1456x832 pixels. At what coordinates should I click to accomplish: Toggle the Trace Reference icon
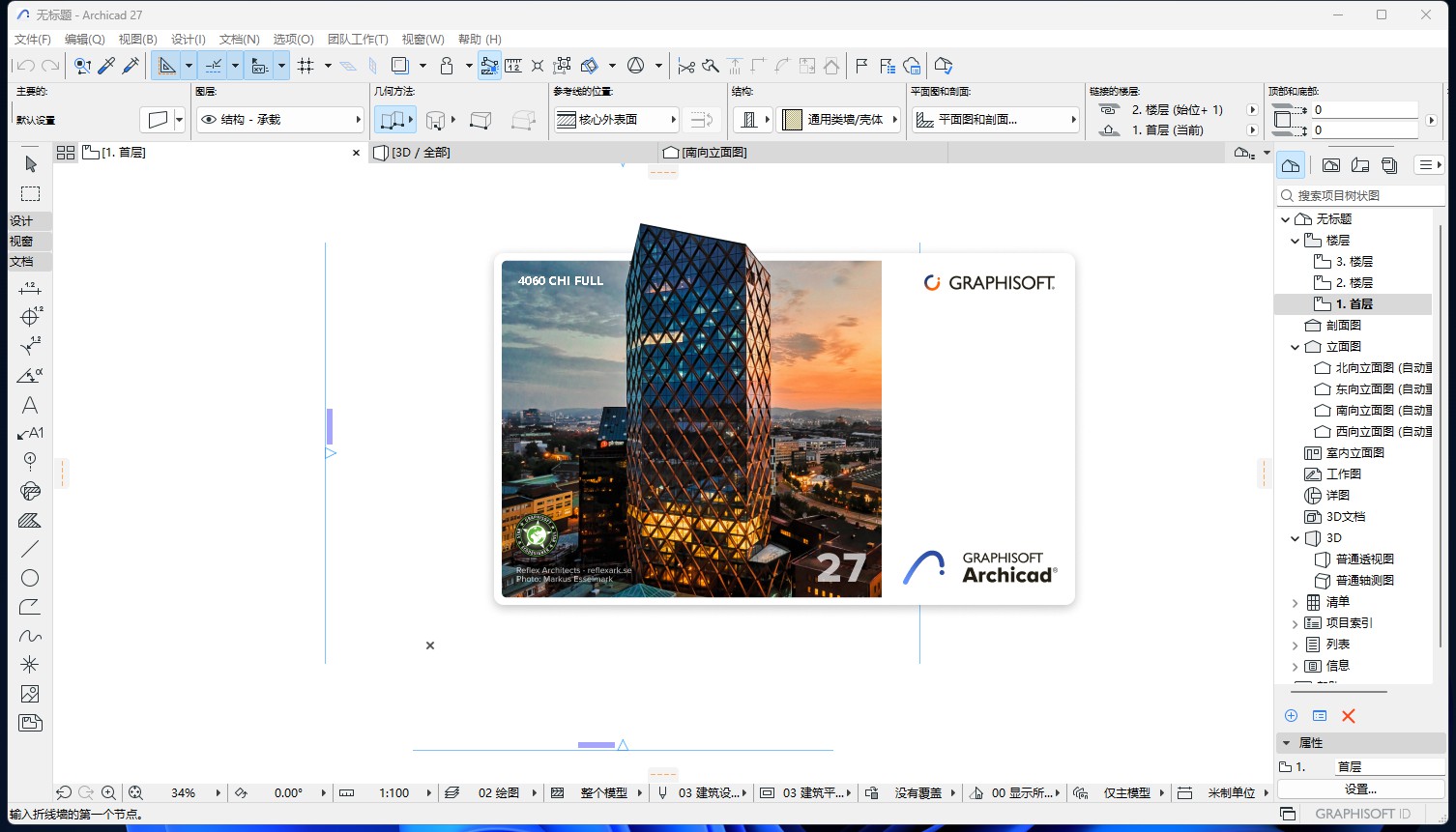399,66
